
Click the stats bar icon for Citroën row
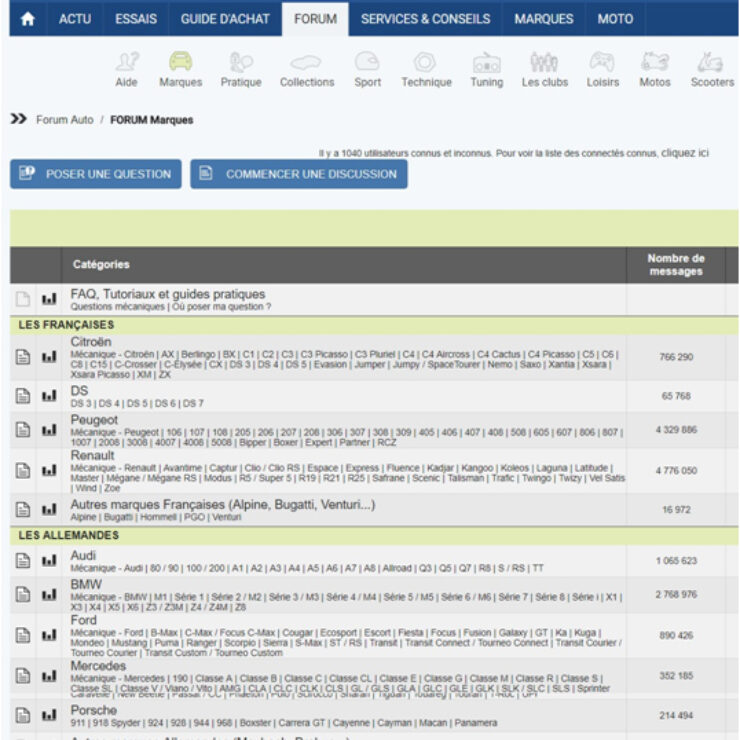tap(49, 357)
